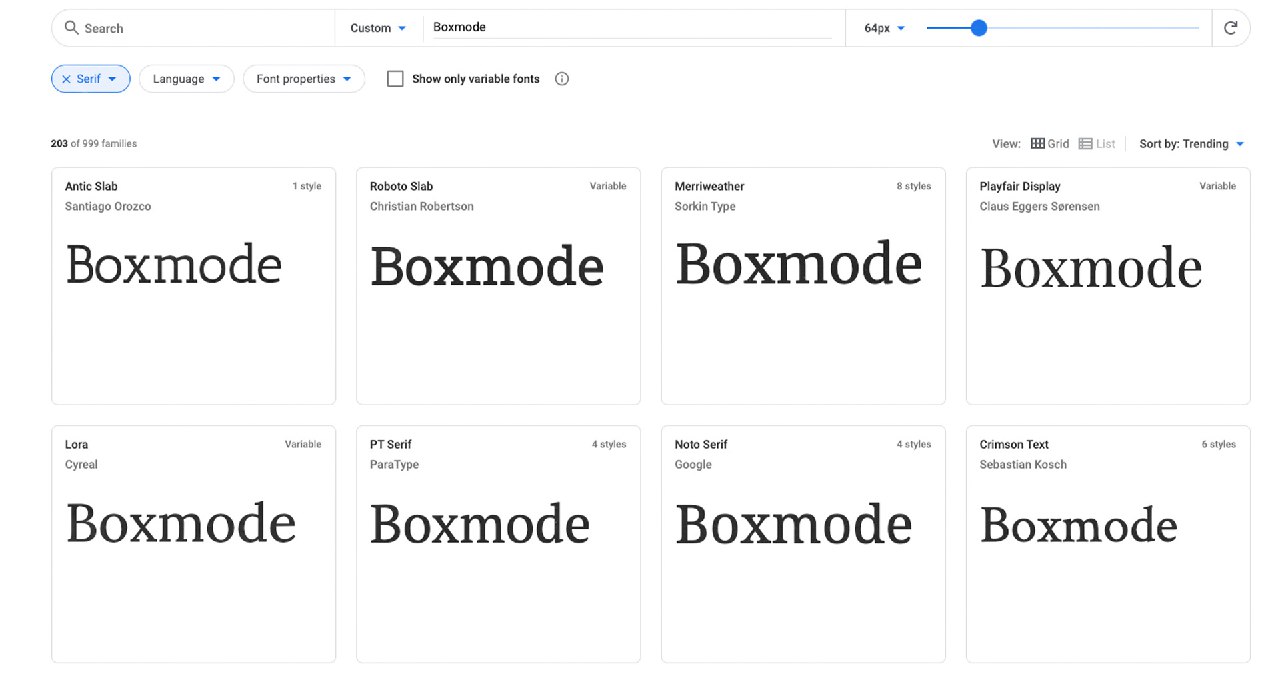
Task: Open the variable fonts info icon
Action: click(x=562, y=79)
